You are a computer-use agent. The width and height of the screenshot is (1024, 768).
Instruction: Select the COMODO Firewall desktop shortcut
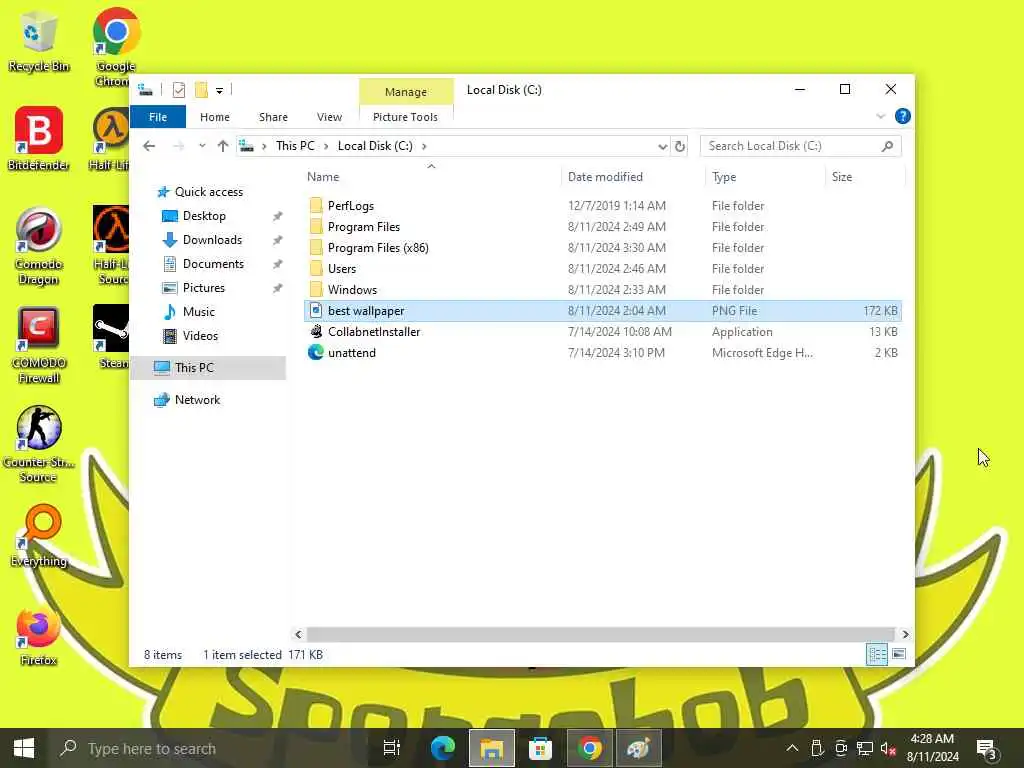(39, 345)
